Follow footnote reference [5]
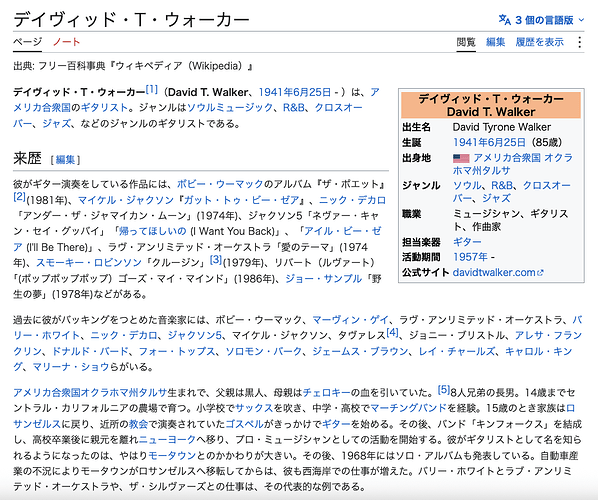This screenshot has width=598, height=500. pos(444,389)
